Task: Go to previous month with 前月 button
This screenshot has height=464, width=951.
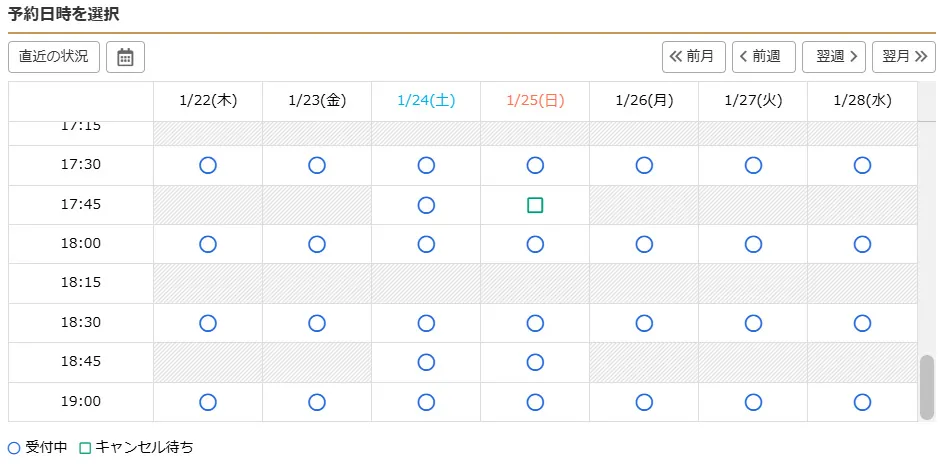Action: pos(693,57)
